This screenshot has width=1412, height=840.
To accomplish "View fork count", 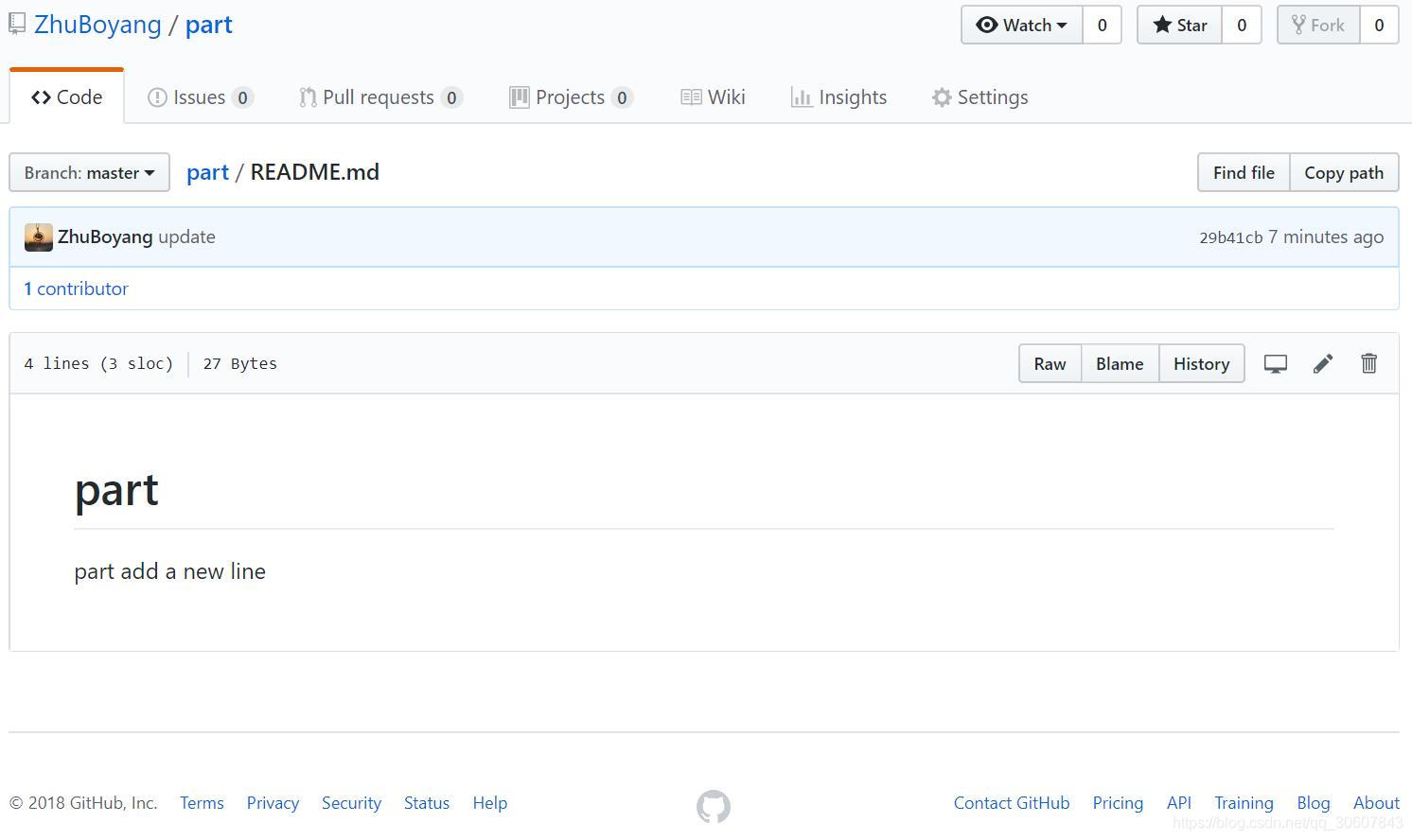I will tap(1379, 26).
